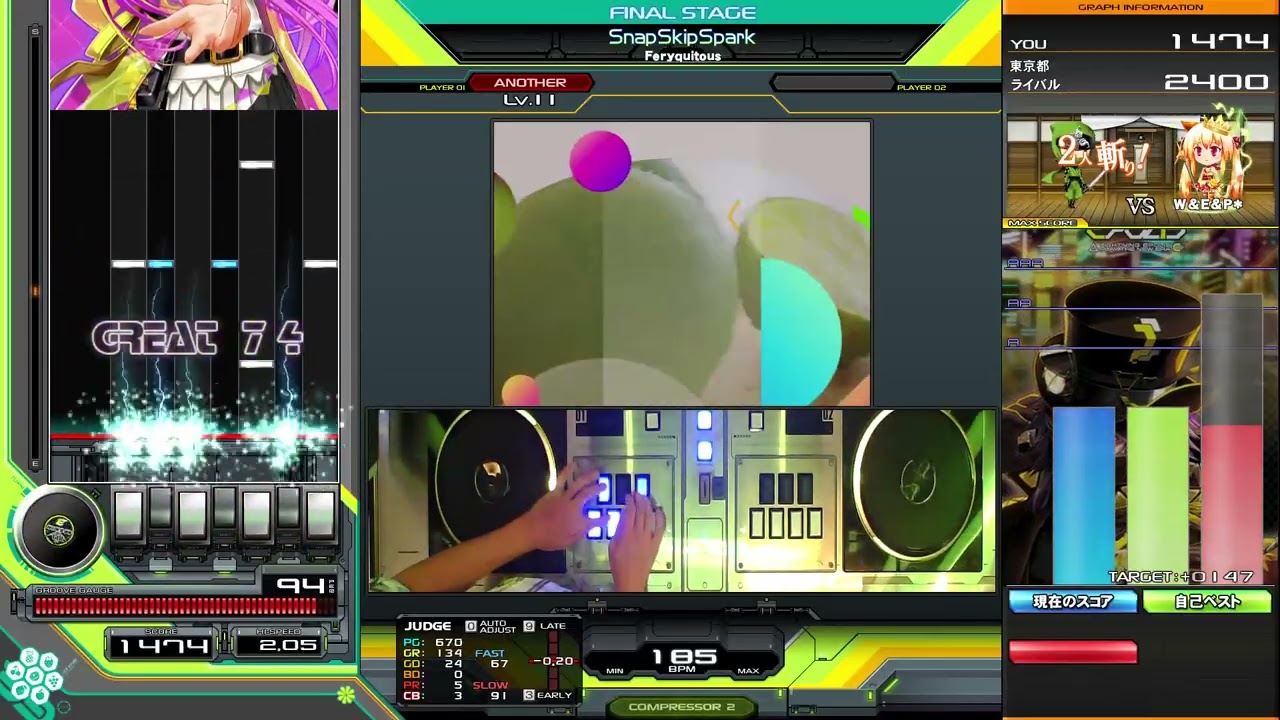The image size is (1280, 720).
Task: Tap the seventh rightmost white key
Action: point(321,517)
